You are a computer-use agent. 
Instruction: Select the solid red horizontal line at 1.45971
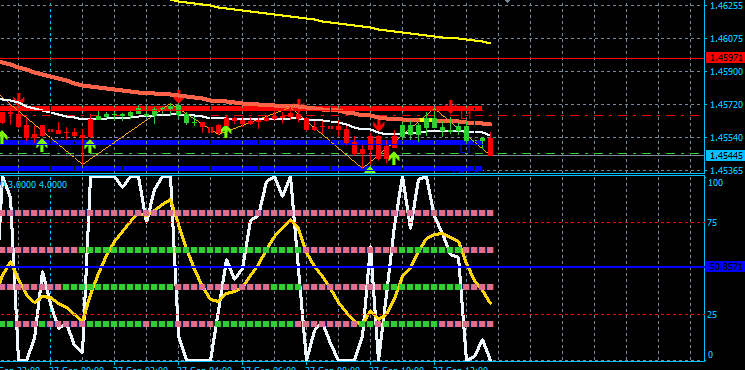tap(353, 59)
